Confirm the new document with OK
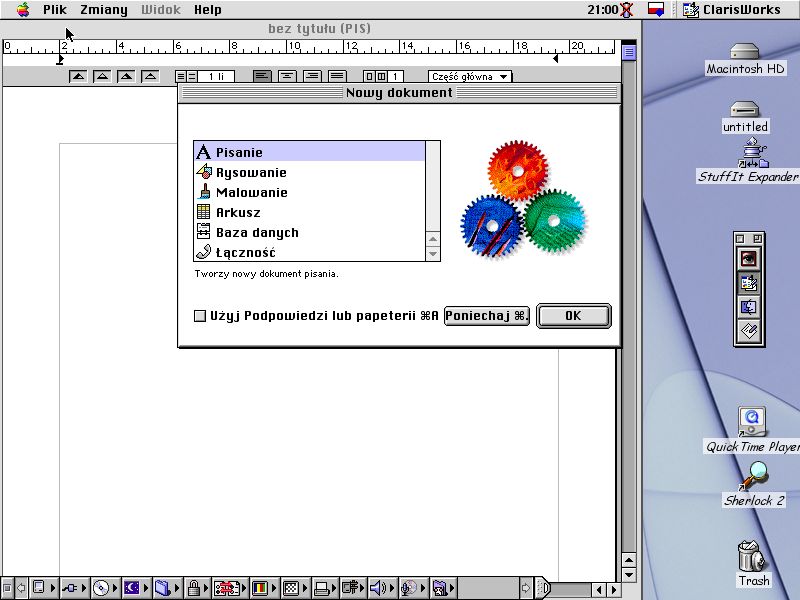Screen dimensions: 800x600 point(573,316)
